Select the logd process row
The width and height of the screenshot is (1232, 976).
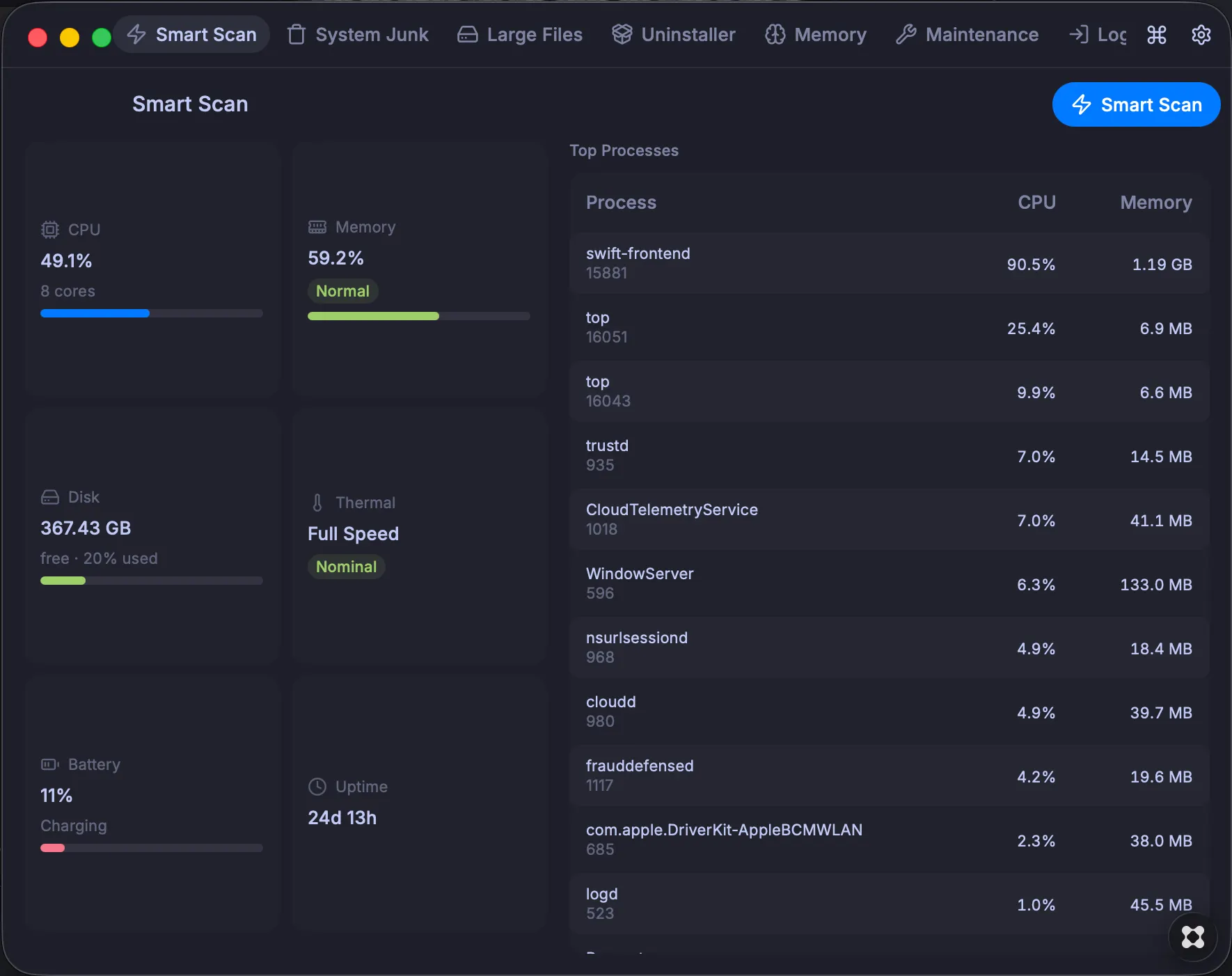tap(890, 904)
